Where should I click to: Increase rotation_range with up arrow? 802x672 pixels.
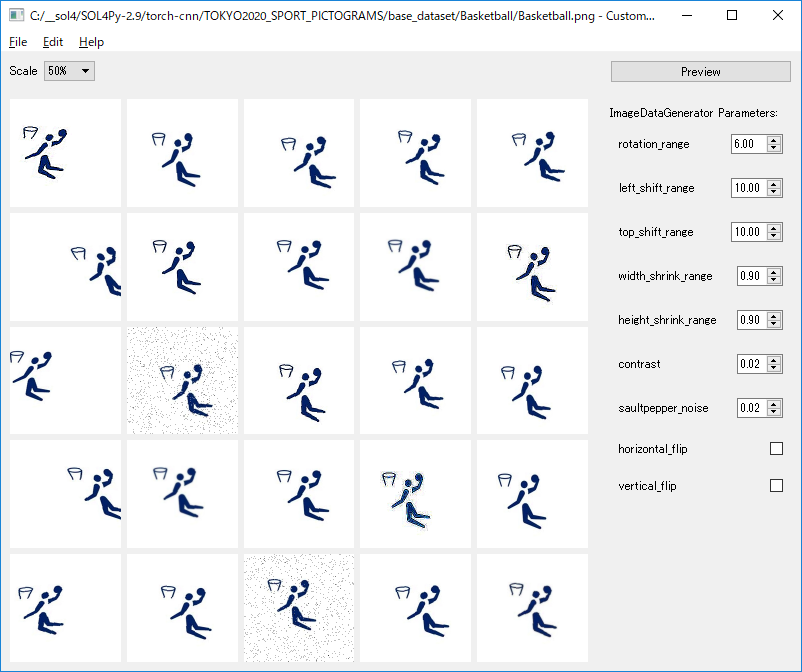click(x=774, y=140)
